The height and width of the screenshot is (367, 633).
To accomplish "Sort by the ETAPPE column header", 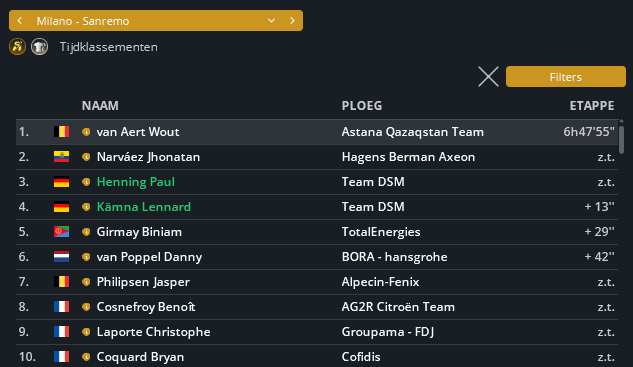I will [x=592, y=106].
